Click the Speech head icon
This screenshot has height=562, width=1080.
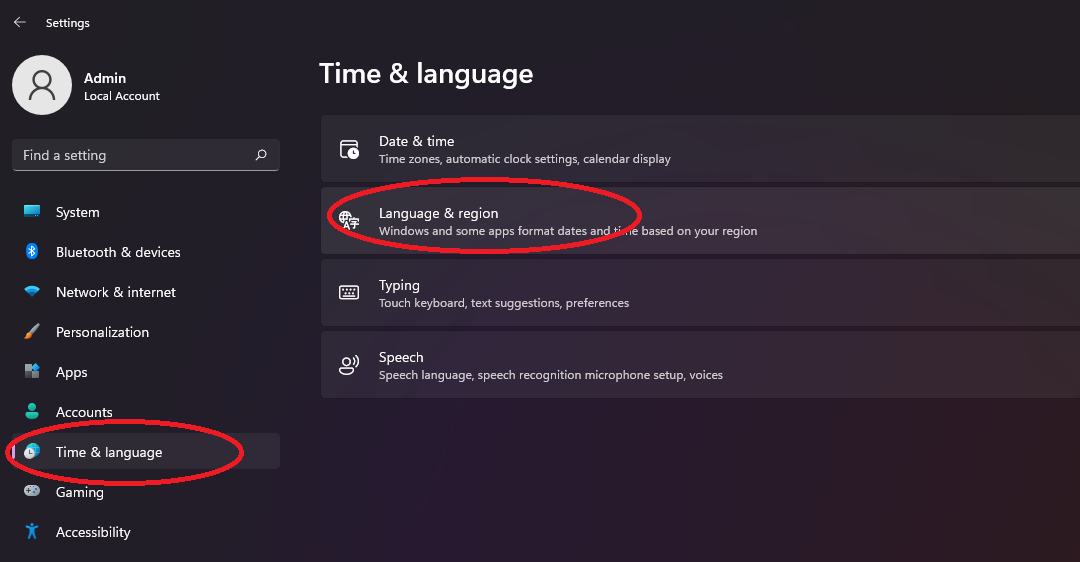[x=349, y=364]
